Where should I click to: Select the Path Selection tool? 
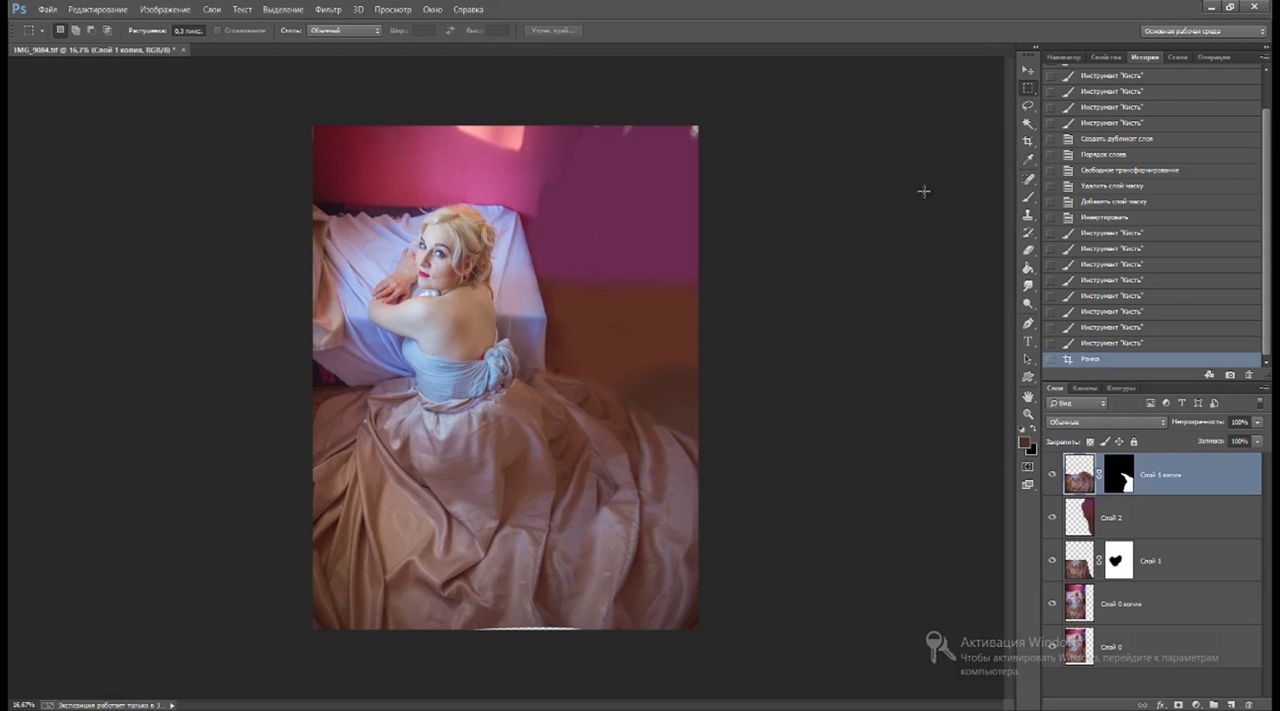click(x=1028, y=359)
